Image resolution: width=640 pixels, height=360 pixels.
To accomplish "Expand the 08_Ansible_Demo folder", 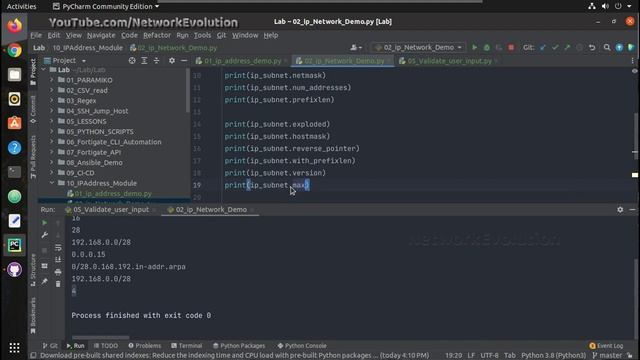I will click(51, 162).
